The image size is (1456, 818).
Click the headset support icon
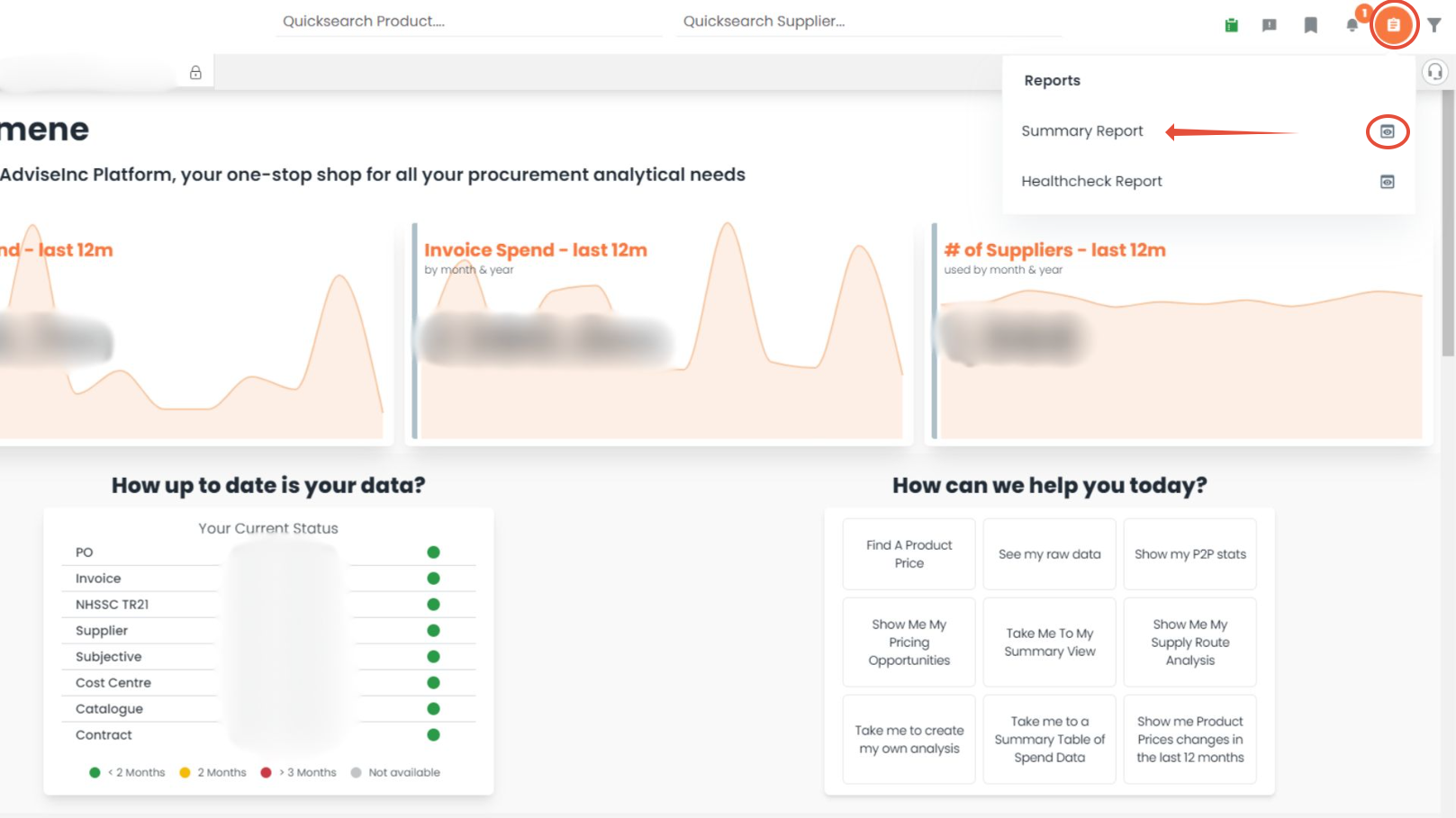(x=1434, y=71)
